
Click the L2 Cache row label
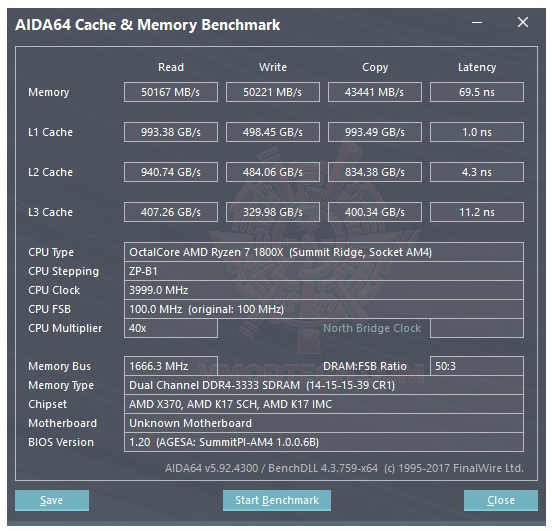pyautogui.click(x=50, y=172)
